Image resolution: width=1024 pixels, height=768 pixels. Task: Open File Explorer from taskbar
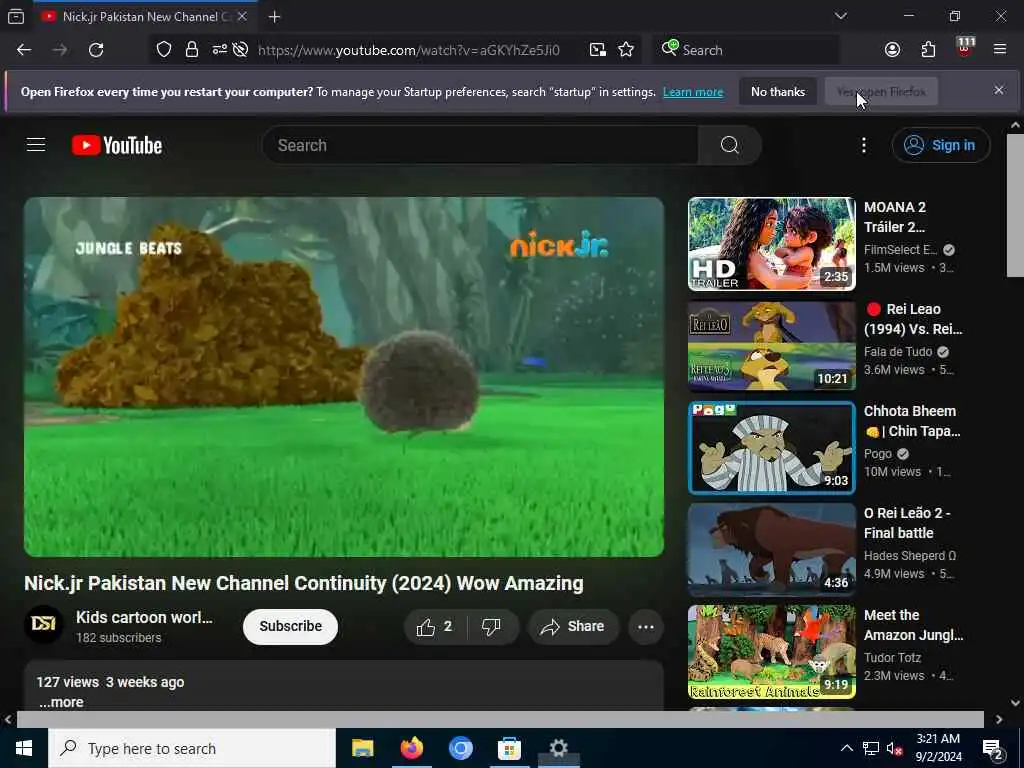362,748
